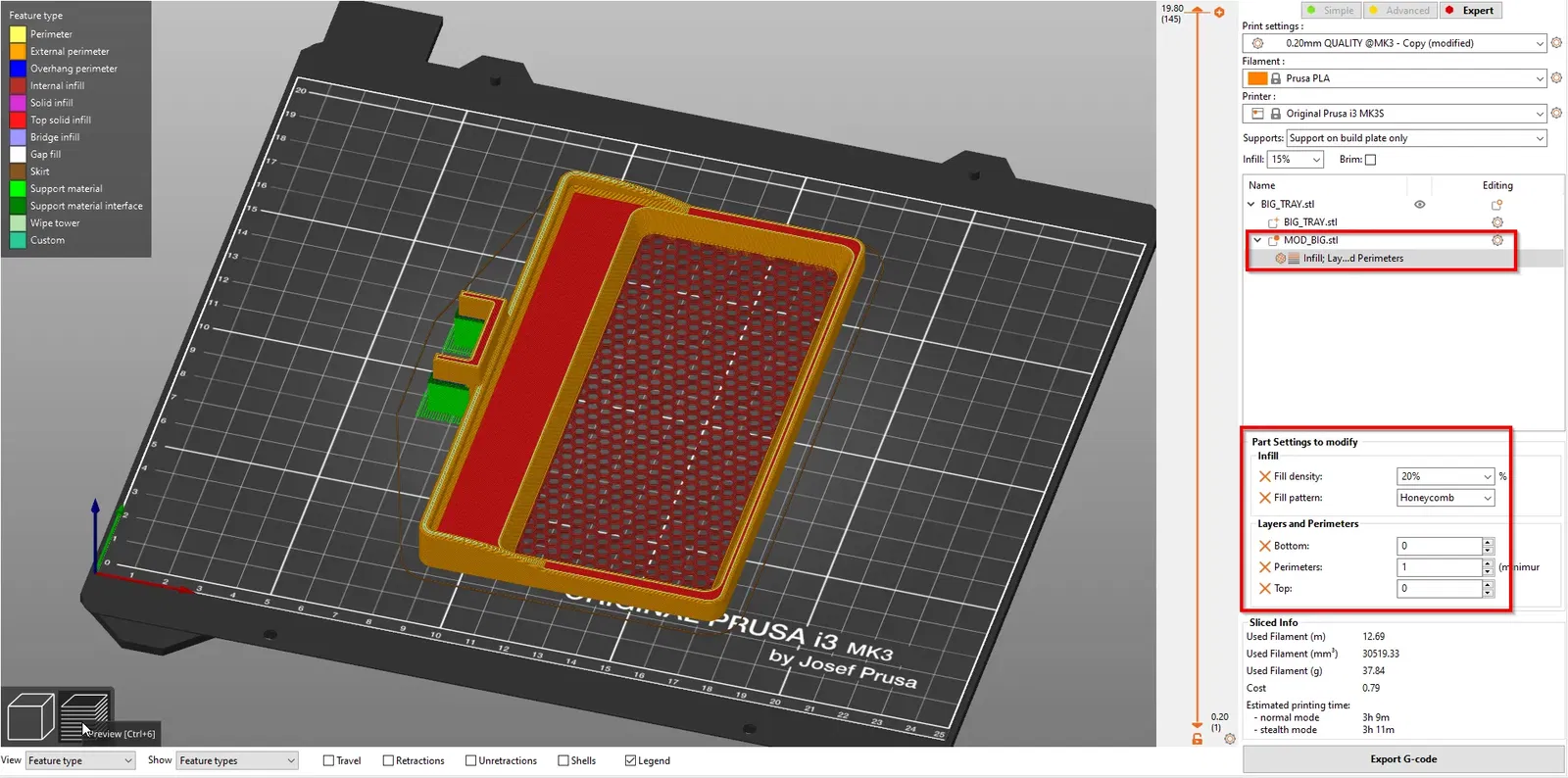1568x778 pixels.
Task: Remove the Bottom layers parameter with its X
Action: click(1264, 546)
